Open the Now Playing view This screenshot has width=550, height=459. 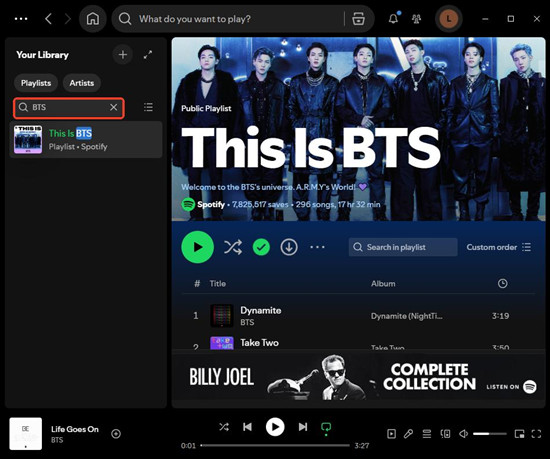pyautogui.click(x=391, y=434)
